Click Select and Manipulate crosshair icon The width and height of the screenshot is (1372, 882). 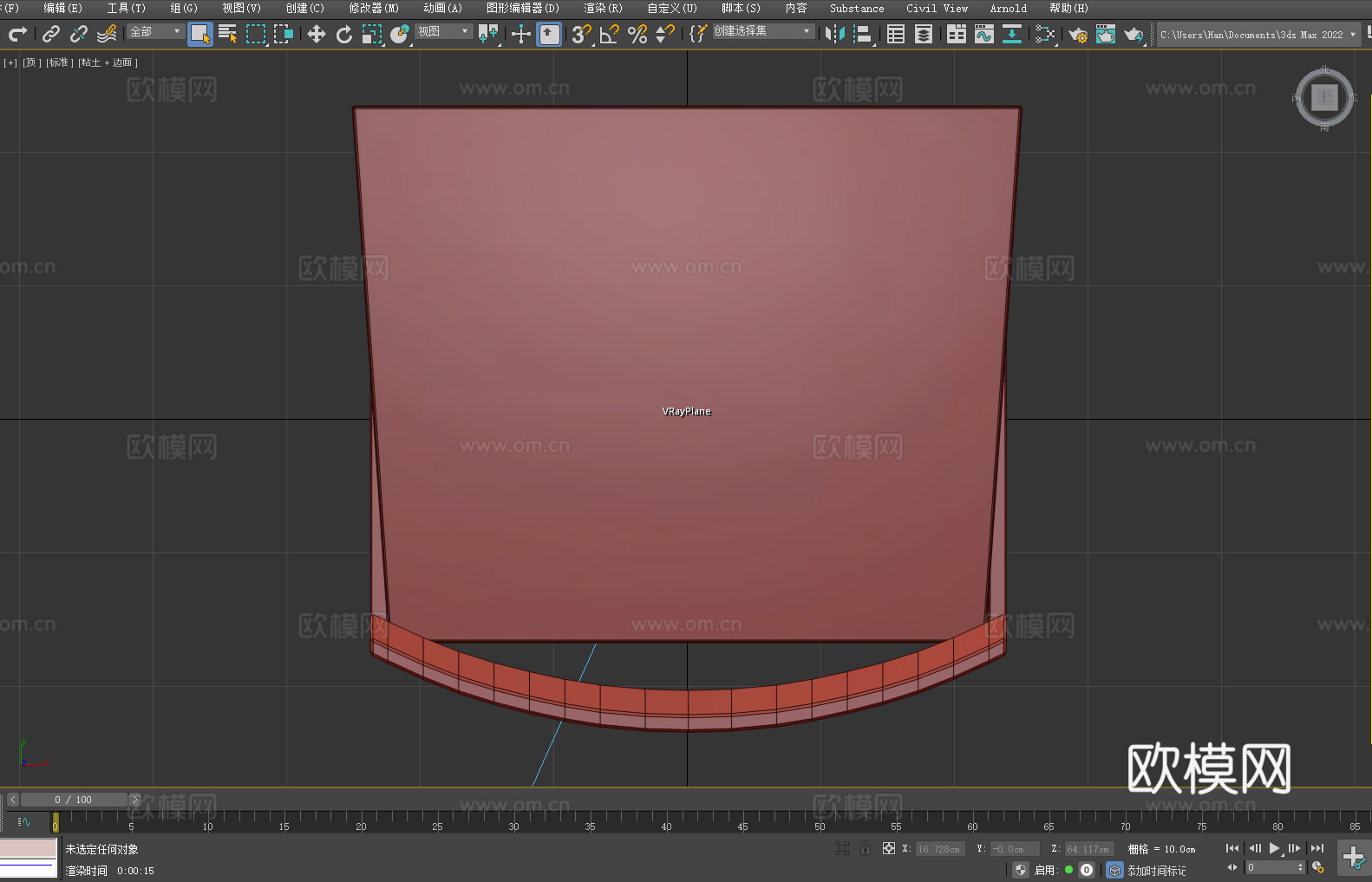point(521,34)
